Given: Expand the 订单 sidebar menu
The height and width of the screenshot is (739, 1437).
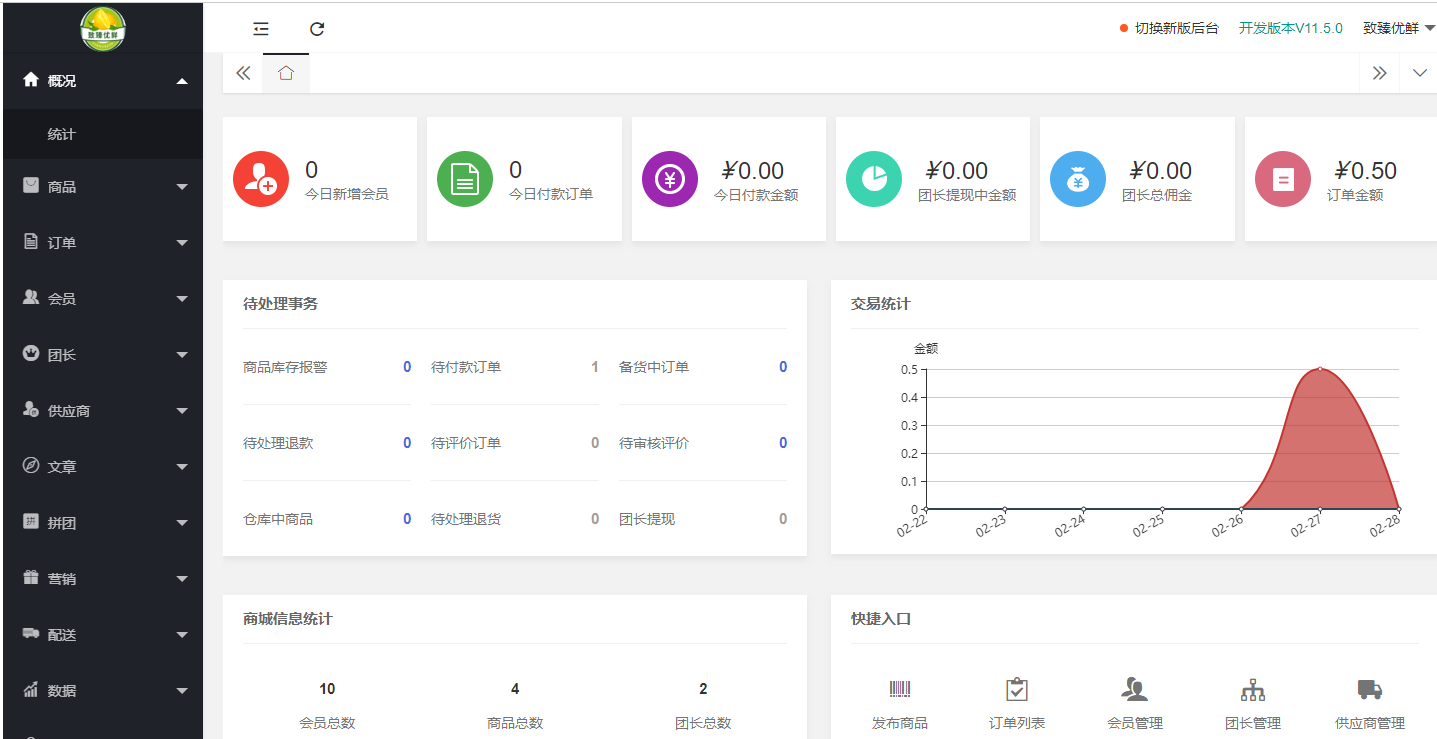Looking at the screenshot, I should [x=103, y=243].
